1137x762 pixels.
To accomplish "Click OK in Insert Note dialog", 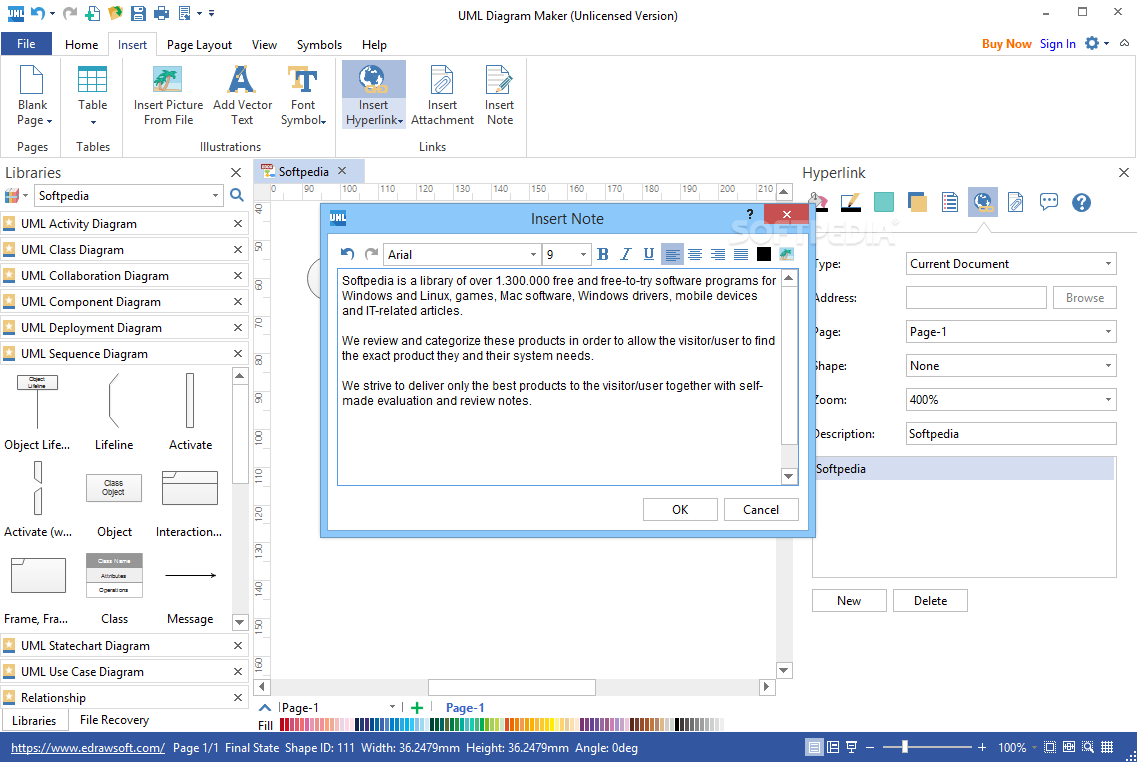I will point(680,510).
